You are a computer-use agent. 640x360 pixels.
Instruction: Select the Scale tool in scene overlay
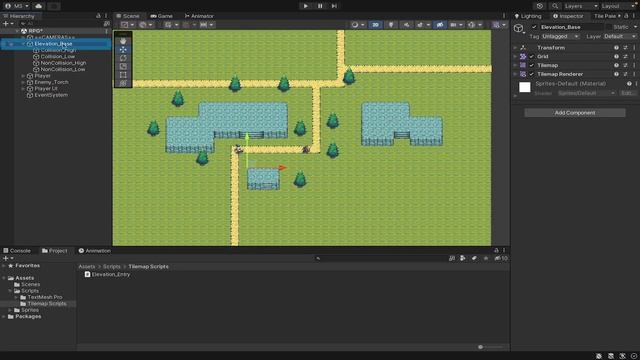pos(123,67)
